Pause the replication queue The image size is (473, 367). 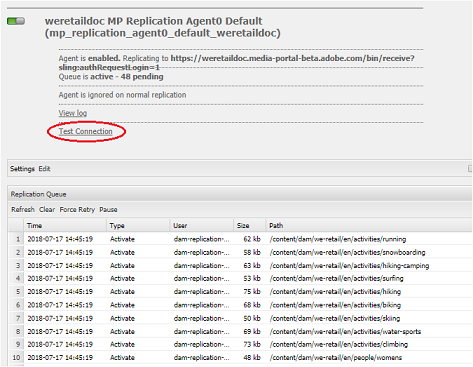coord(108,210)
